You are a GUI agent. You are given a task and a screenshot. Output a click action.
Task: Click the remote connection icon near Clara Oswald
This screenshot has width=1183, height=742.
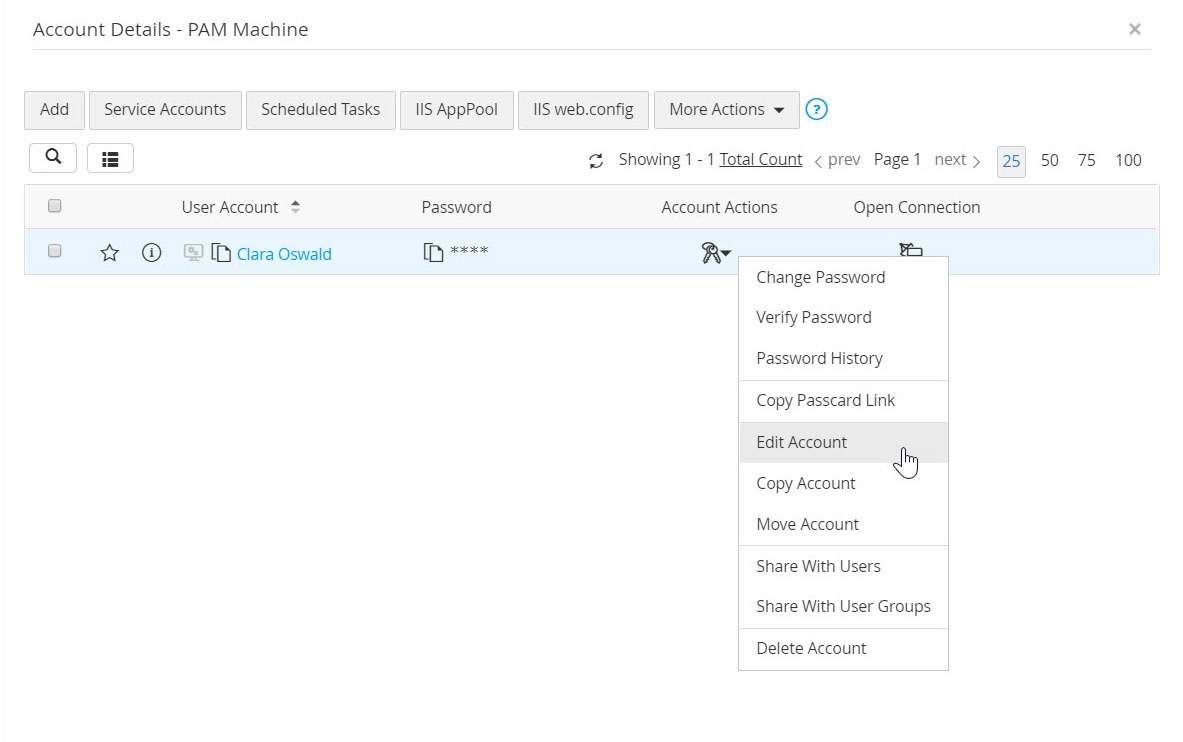click(x=193, y=253)
